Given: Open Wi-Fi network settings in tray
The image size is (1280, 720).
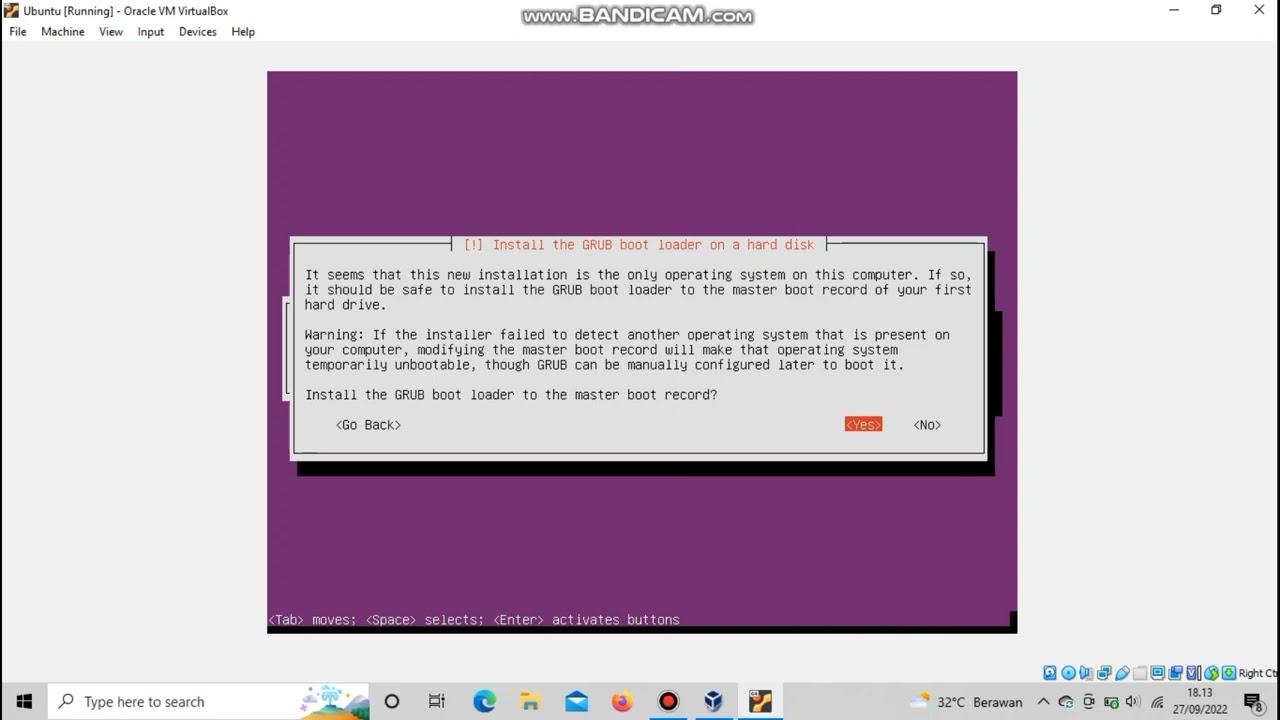Looking at the screenshot, I should pyautogui.click(x=1157, y=702).
